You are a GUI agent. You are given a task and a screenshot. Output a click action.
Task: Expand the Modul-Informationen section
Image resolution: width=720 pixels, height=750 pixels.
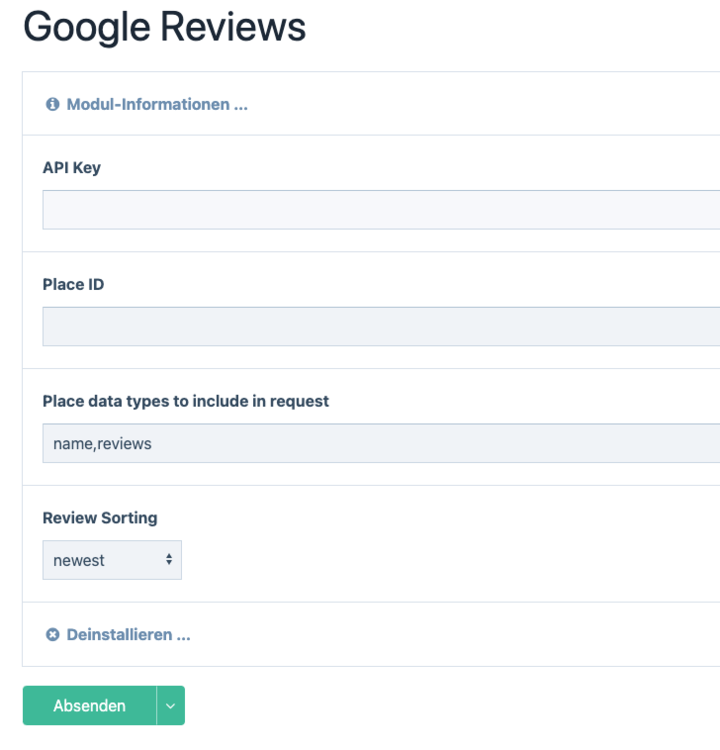[x=156, y=104]
